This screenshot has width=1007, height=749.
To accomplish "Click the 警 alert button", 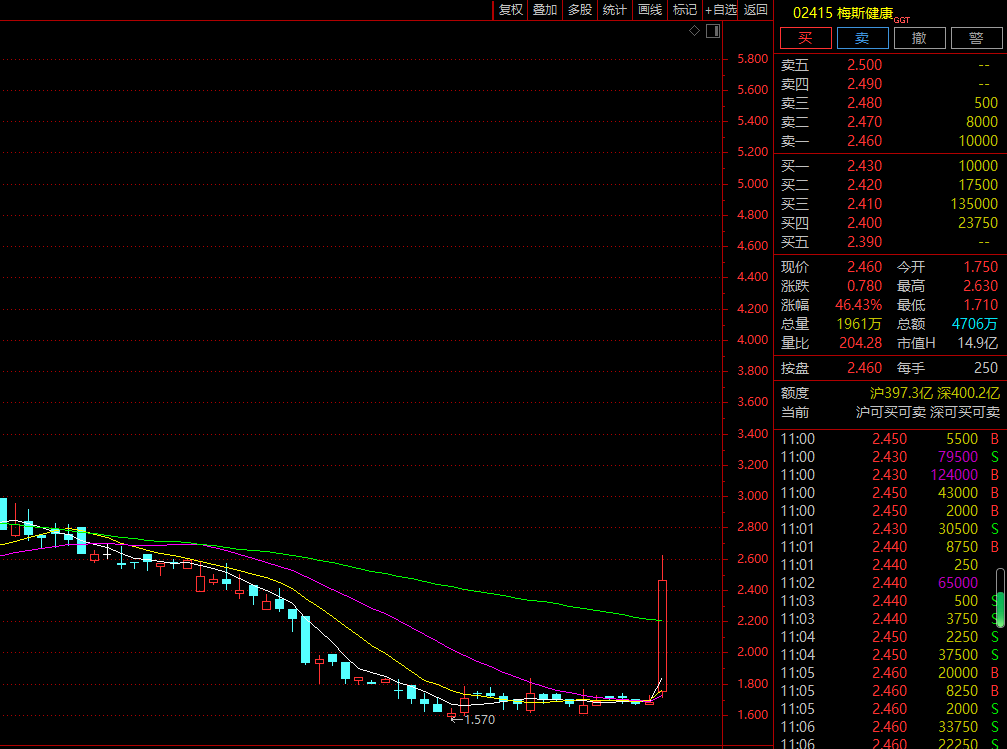I will (976, 38).
